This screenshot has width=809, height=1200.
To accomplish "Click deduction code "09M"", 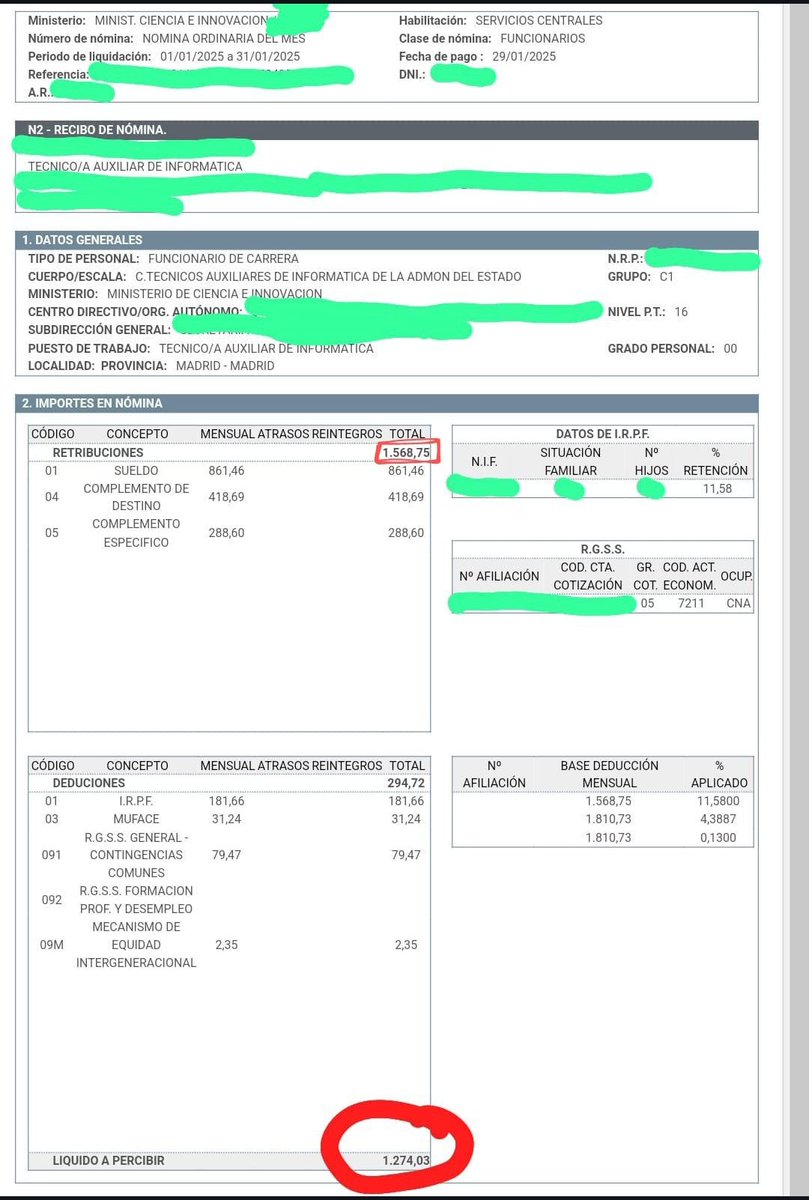I will (x=53, y=945).
